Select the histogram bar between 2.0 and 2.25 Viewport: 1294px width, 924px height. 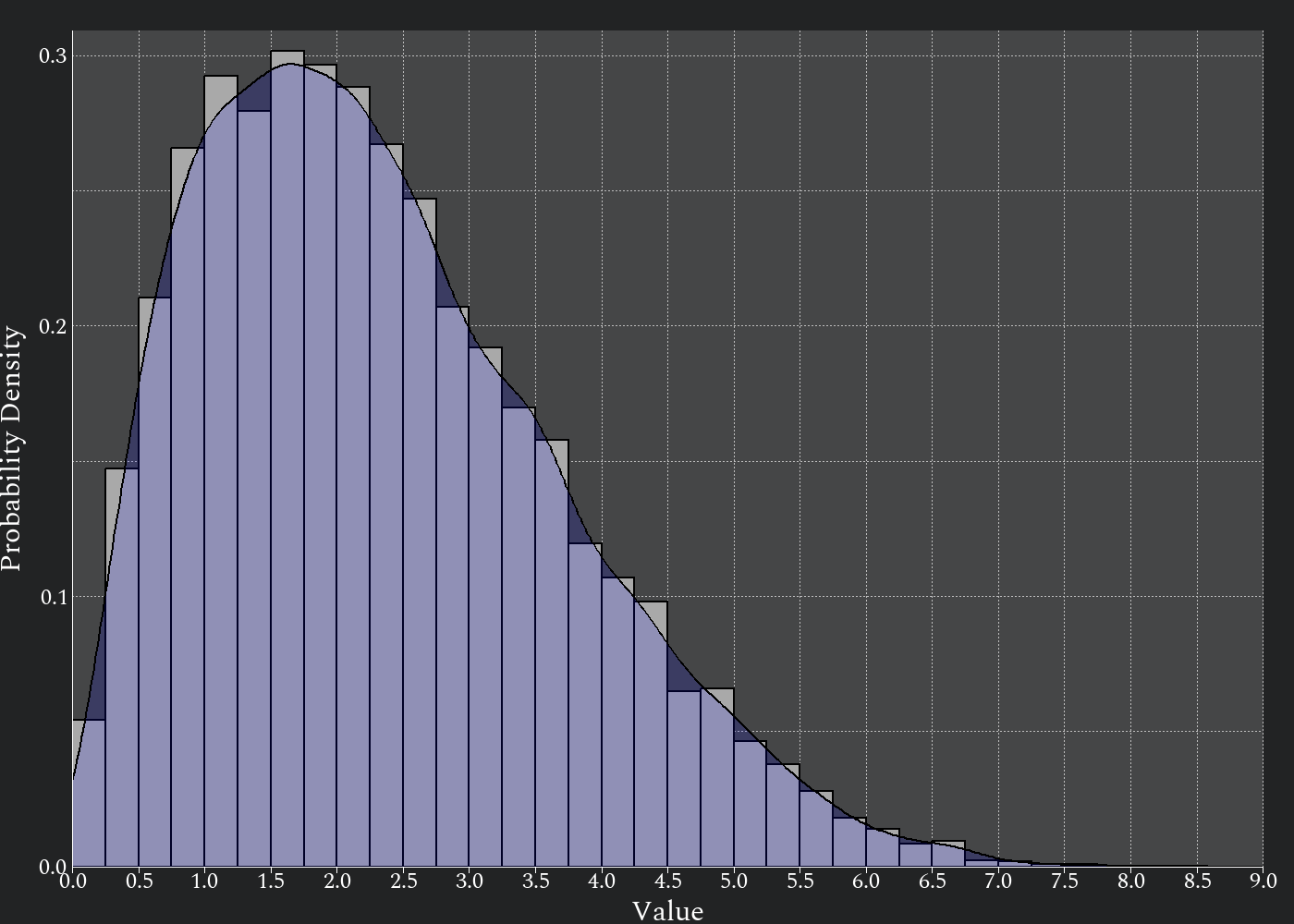[353, 477]
